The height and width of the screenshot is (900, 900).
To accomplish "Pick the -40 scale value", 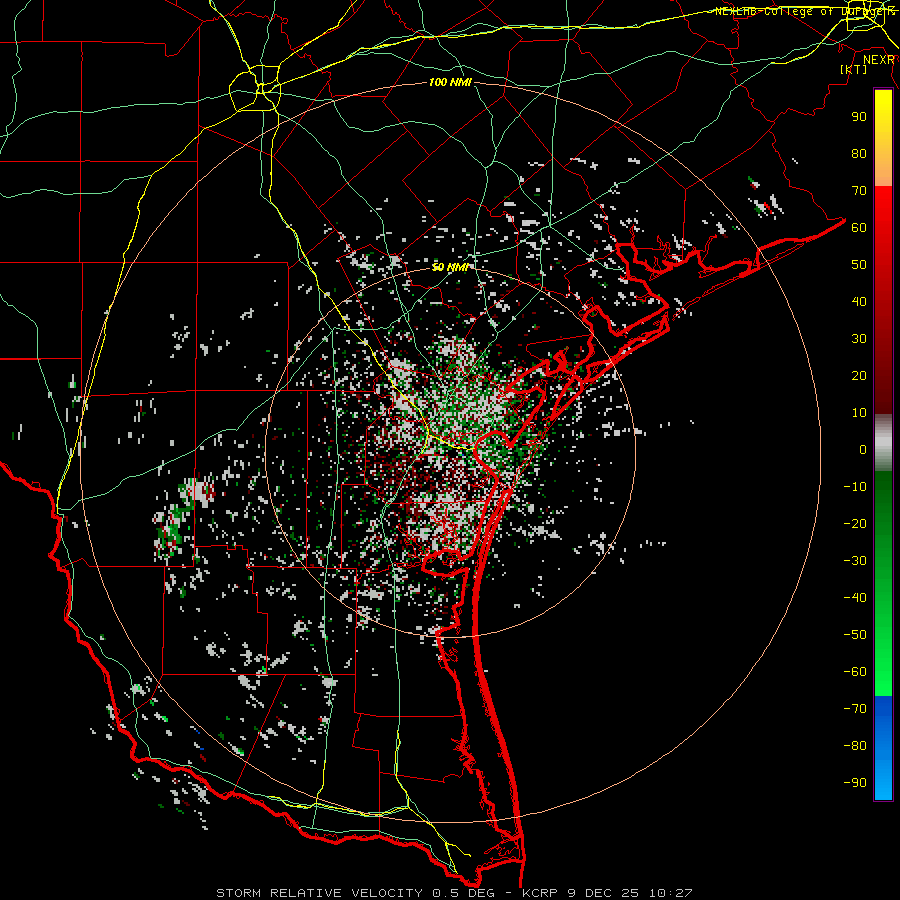I will pyautogui.click(x=855, y=598).
